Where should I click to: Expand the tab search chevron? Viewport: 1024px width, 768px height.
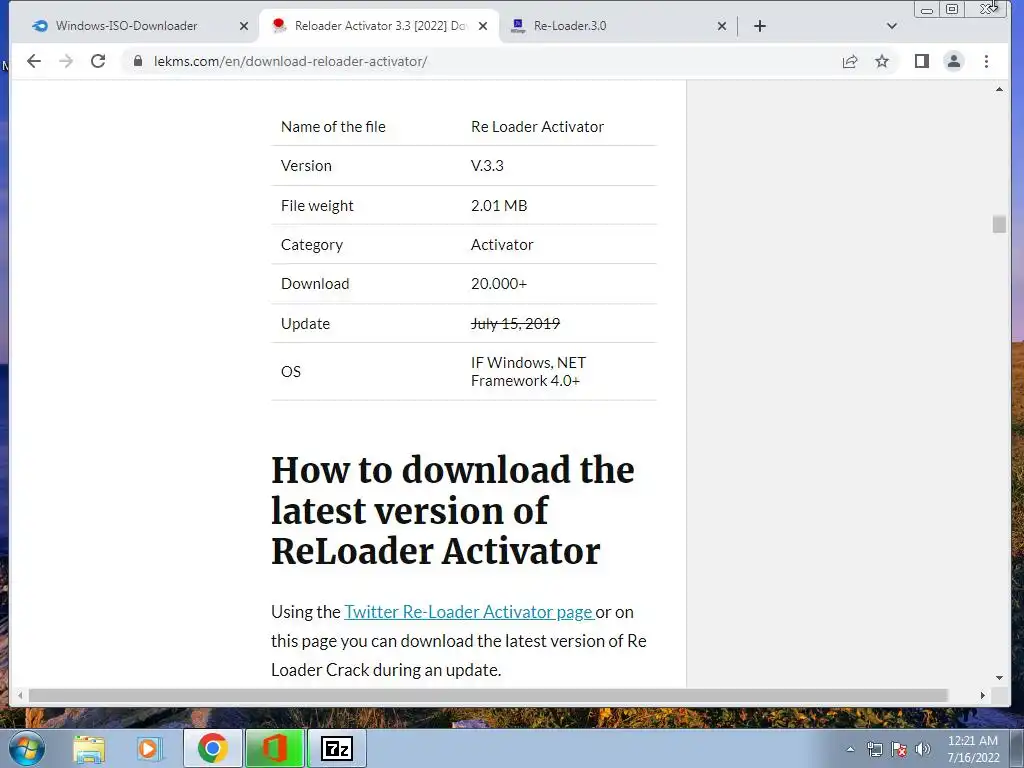[x=891, y=26]
